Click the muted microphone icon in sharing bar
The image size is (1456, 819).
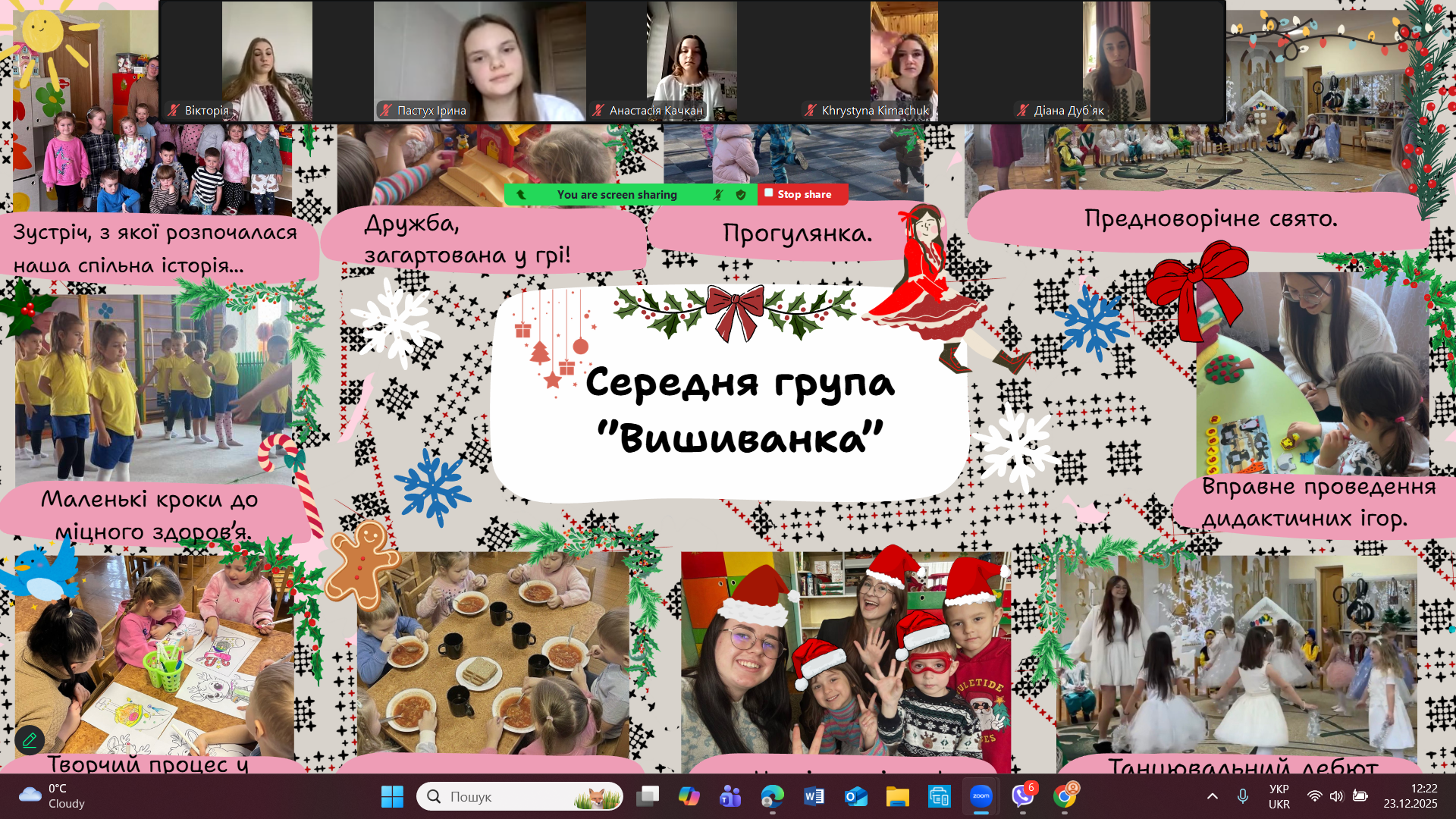(718, 195)
